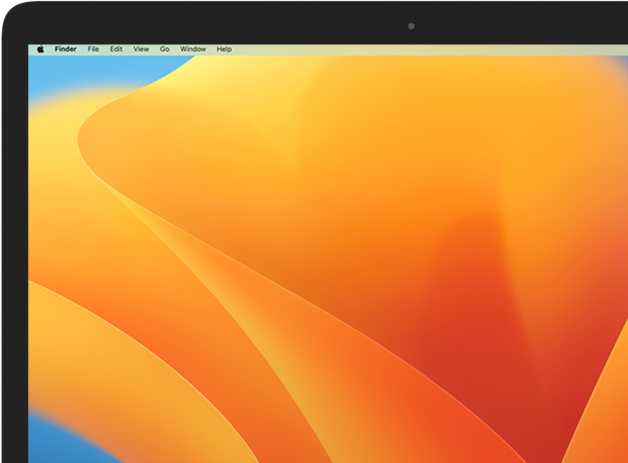The height and width of the screenshot is (463, 628).
Task: Open the Edit menu
Action: [x=116, y=49]
